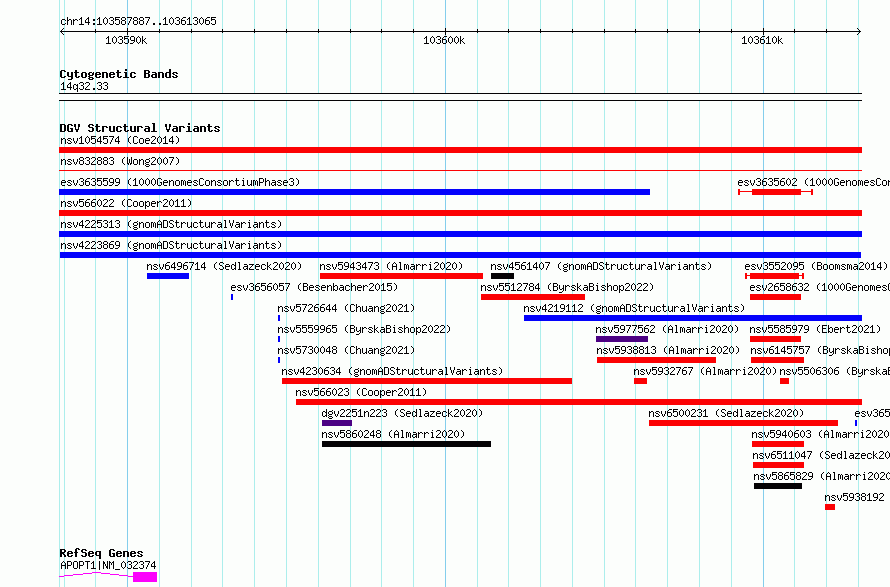Open nsv5512784 (ByrskaBishop2022) label
The width and height of the screenshot is (890, 587).
coord(567,287)
